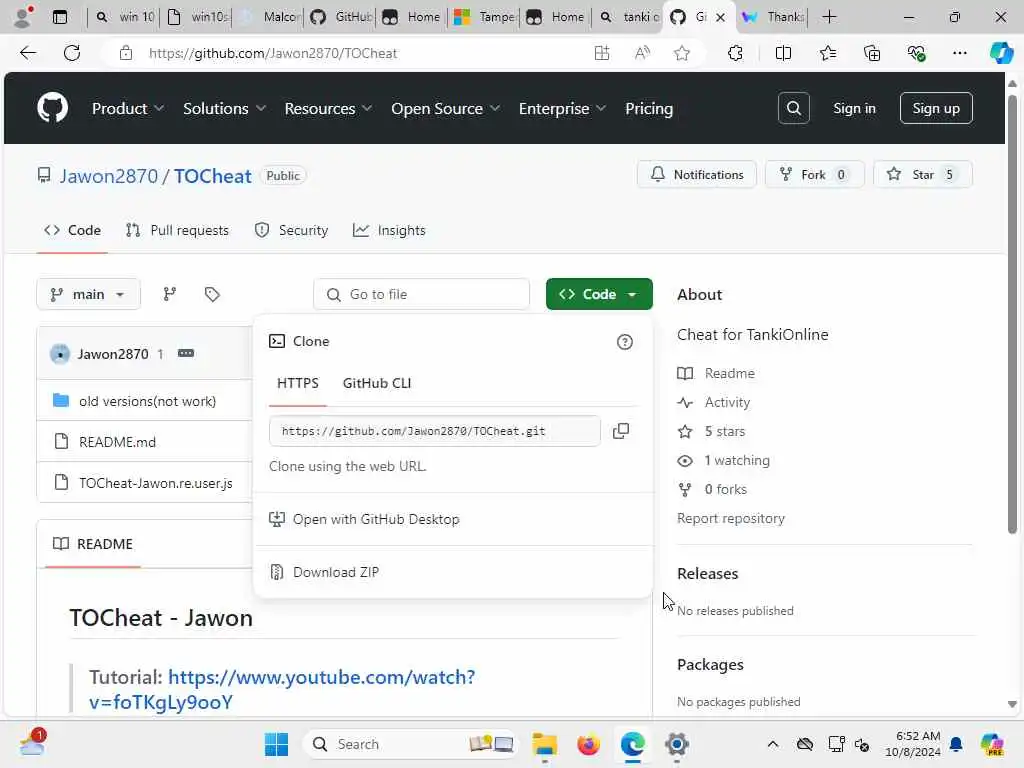Image resolution: width=1024 pixels, height=768 pixels.
Task: Open browser Extensions puzzle icon
Action: 735,53
